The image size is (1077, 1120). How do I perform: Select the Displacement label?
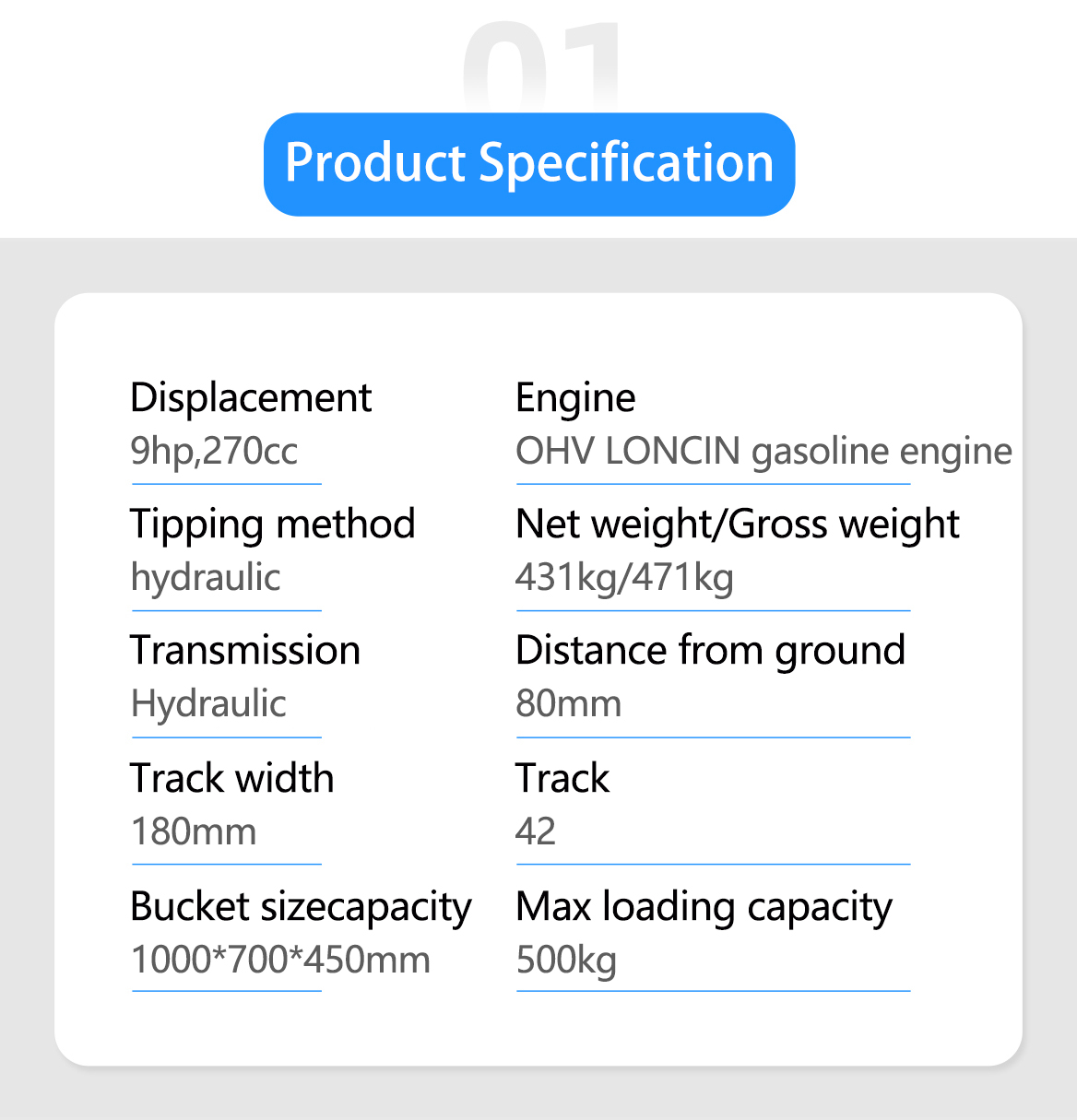tap(251, 398)
